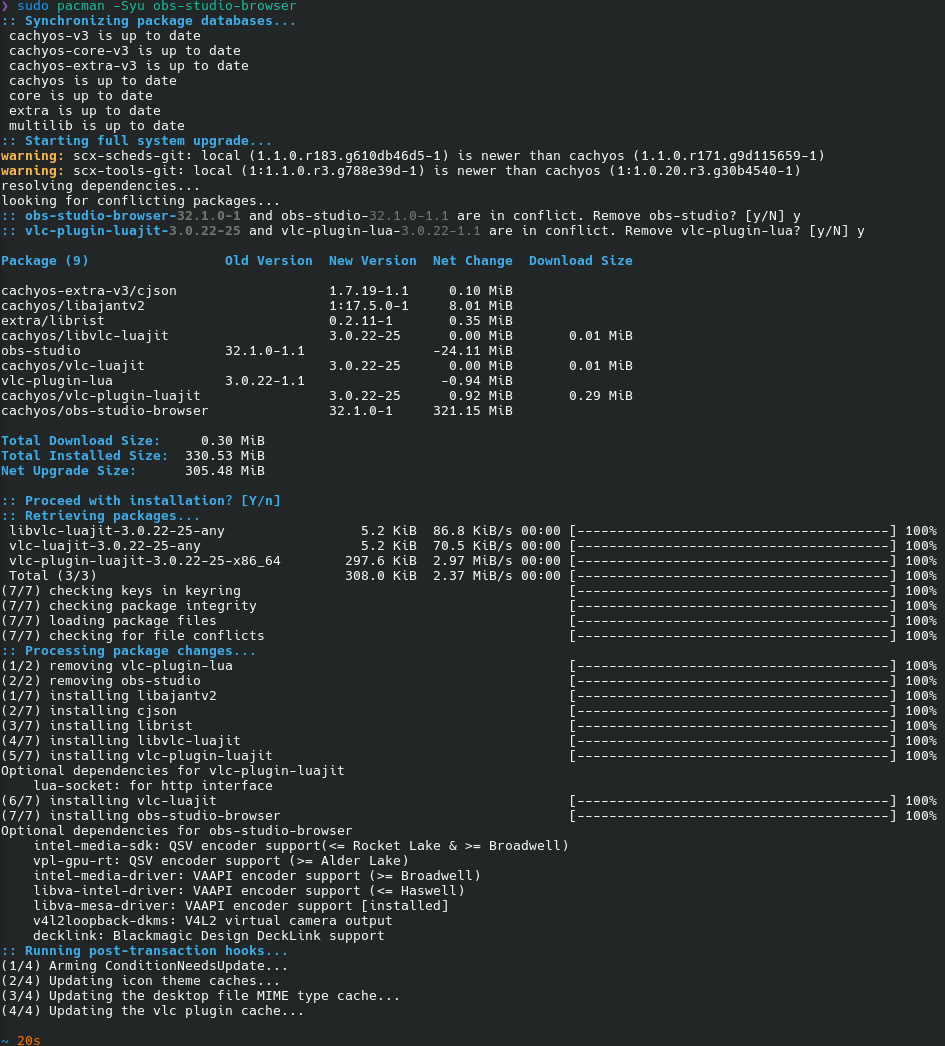Click '(7/7) loading package files' line
Screen dimensions: 945x1046
coord(469,621)
